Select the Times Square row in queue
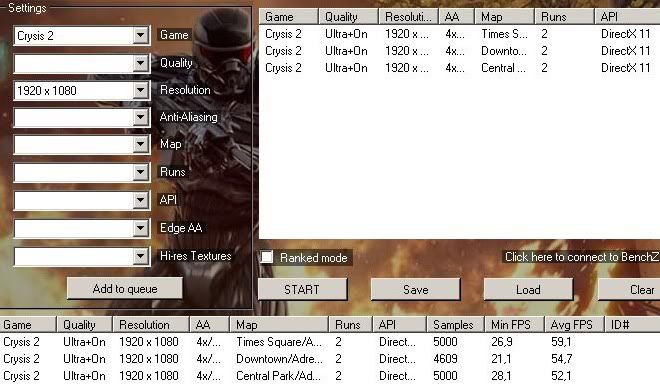 pos(459,34)
